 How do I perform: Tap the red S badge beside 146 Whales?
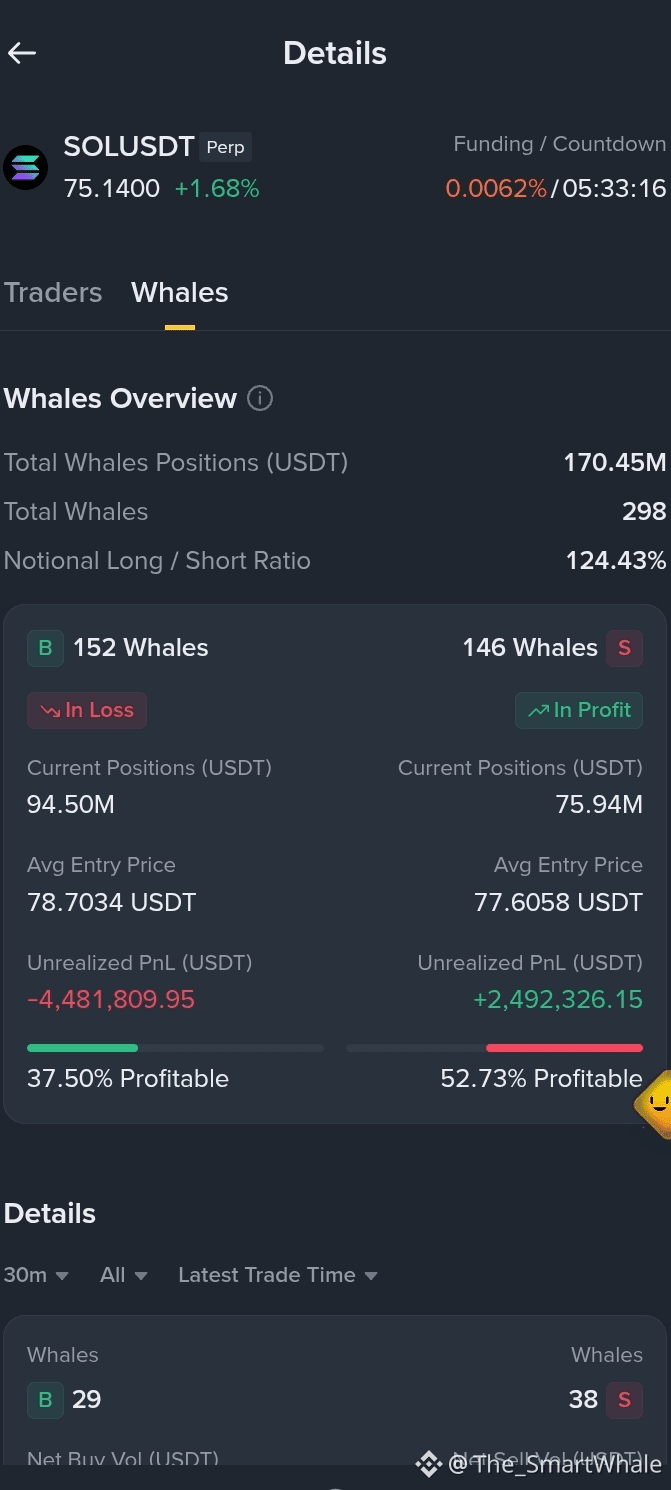pyautogui.click(x=625, y=648)
